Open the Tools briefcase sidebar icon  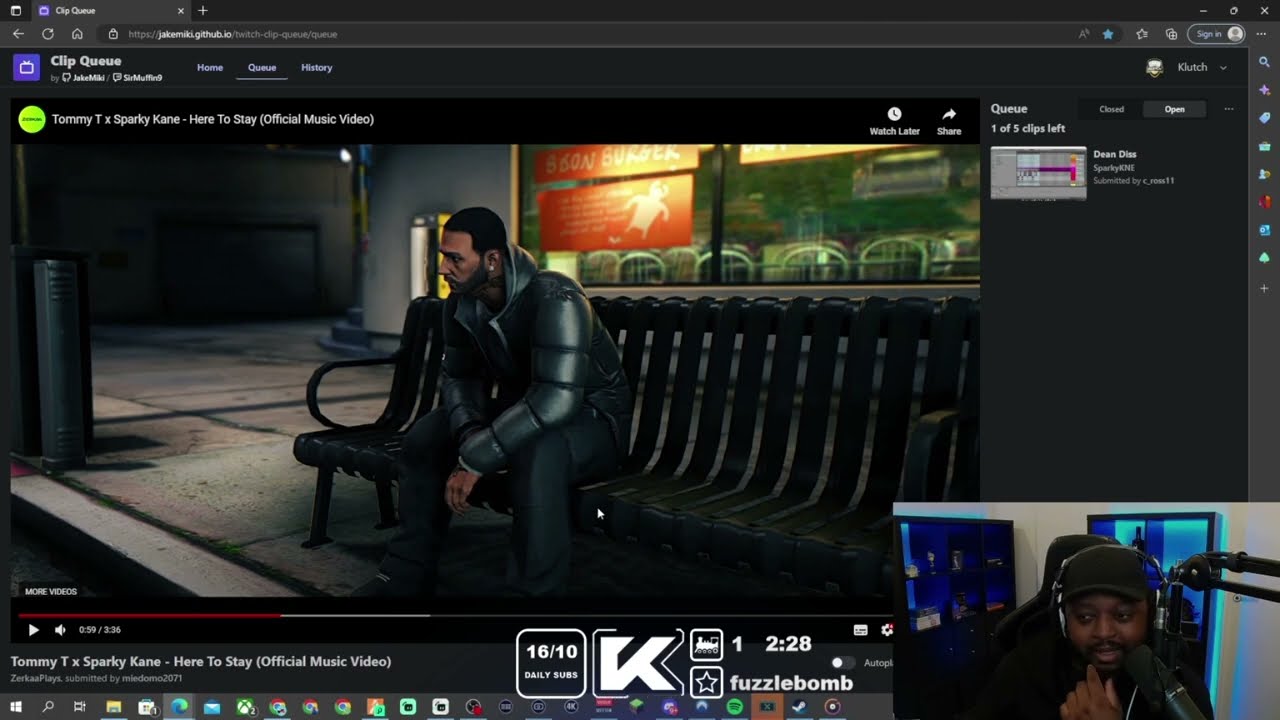click(x=1265, y=146)
